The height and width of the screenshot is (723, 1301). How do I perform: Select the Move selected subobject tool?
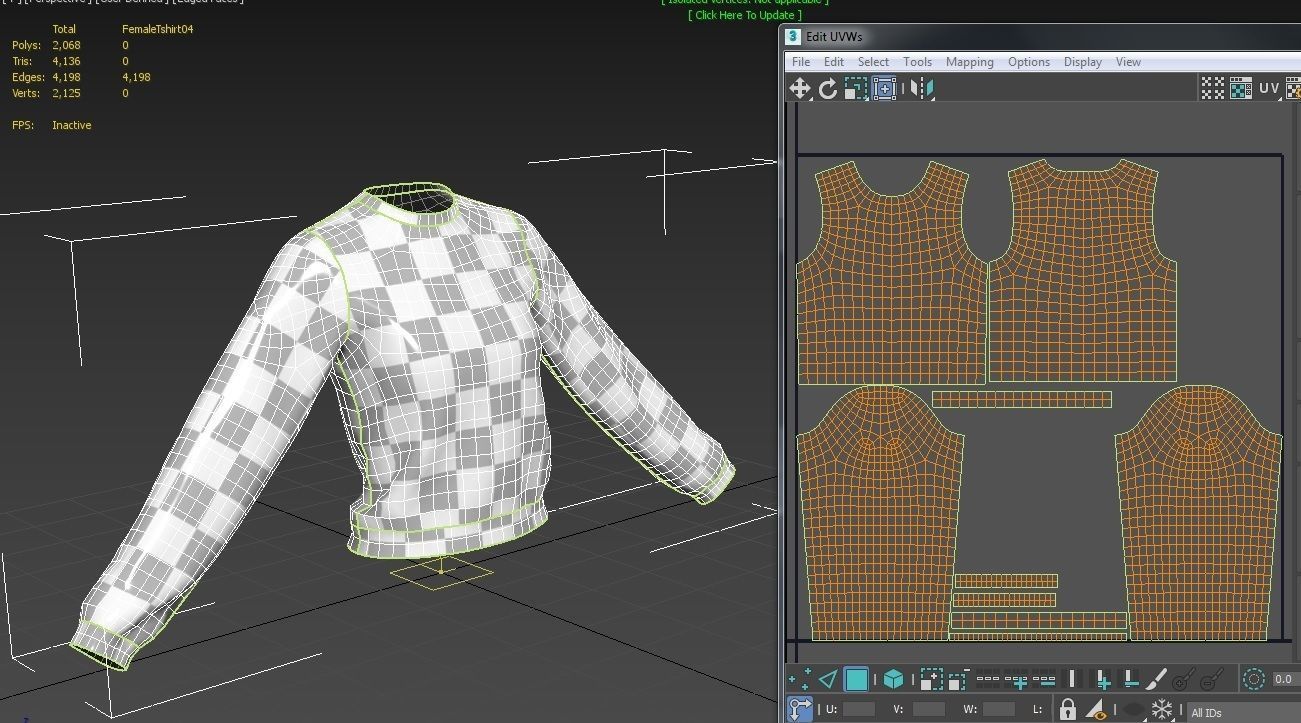[800, 88]
